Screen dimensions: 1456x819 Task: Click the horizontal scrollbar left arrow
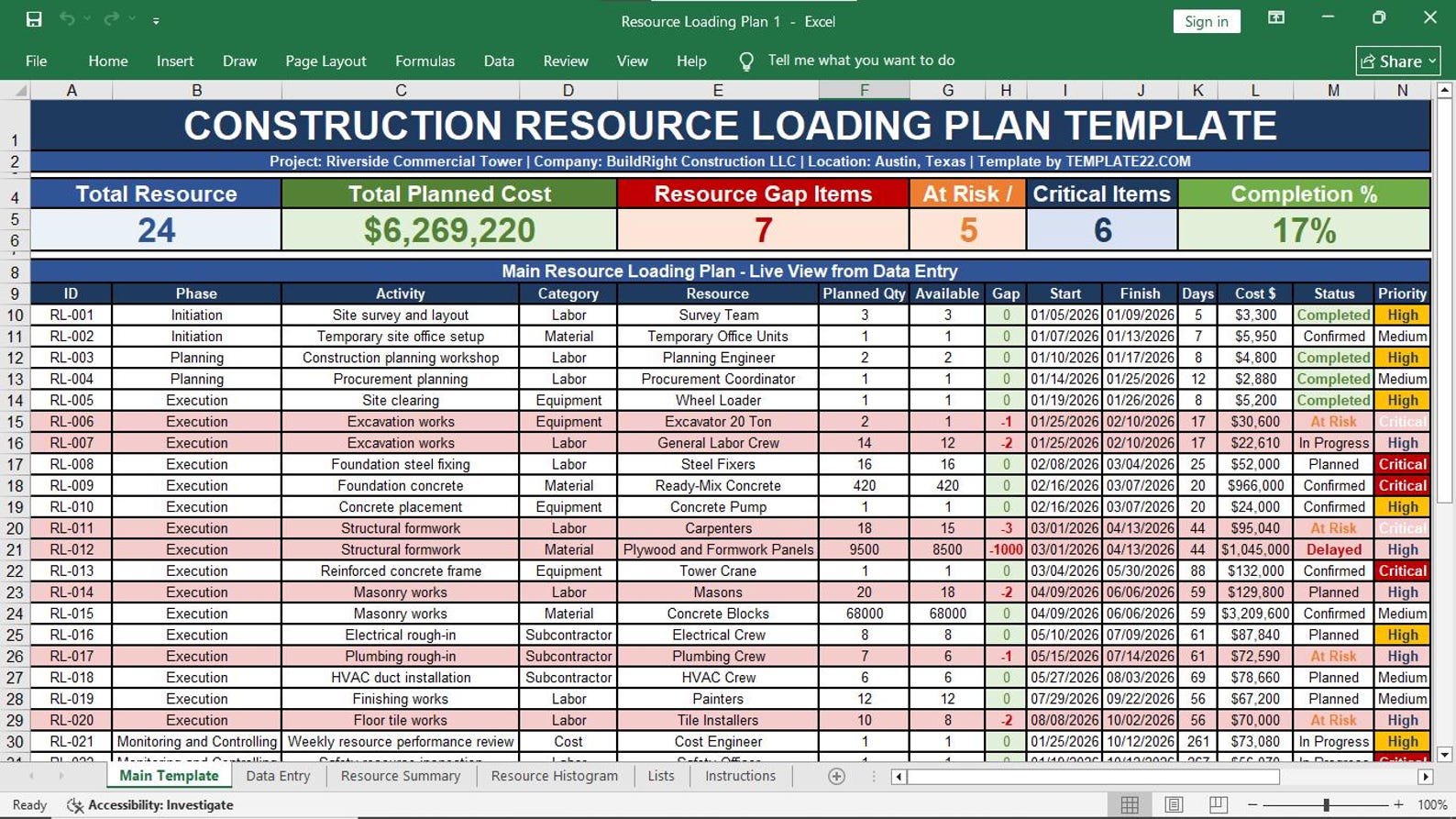tap(899, 777)
